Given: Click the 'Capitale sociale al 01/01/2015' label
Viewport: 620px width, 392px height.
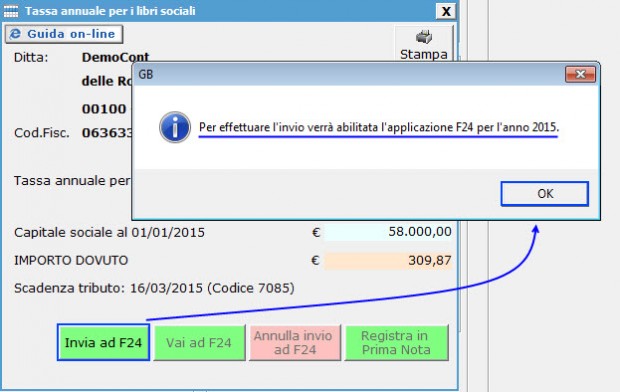Looking at the screenshot, I should point(110,233).
